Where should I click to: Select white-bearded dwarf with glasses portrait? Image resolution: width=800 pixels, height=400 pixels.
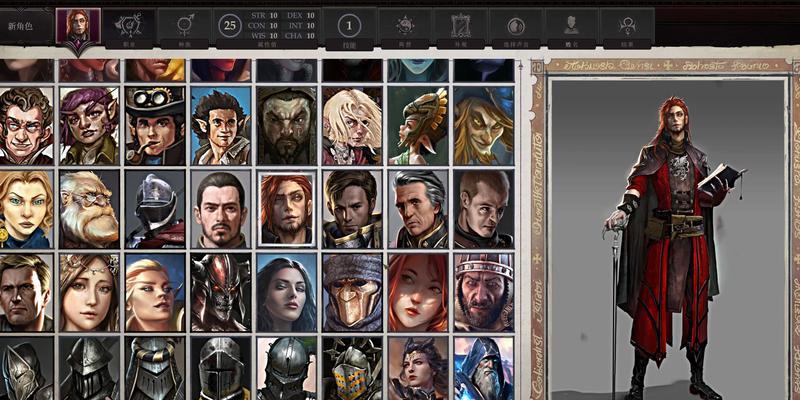pyautogui.click(x=89, y=209)
